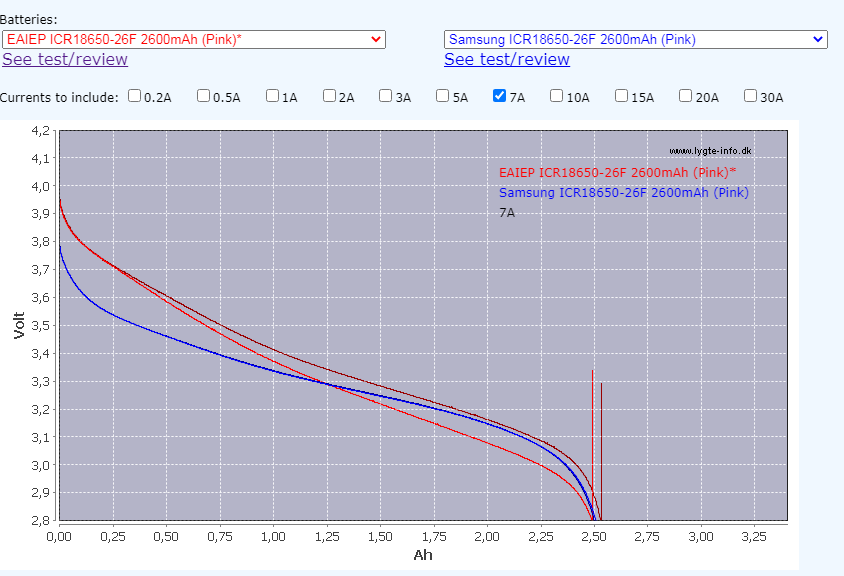Screen dimensions: 844x576
Task: Check the 2A current checkbox
Action: pos(329,96)
